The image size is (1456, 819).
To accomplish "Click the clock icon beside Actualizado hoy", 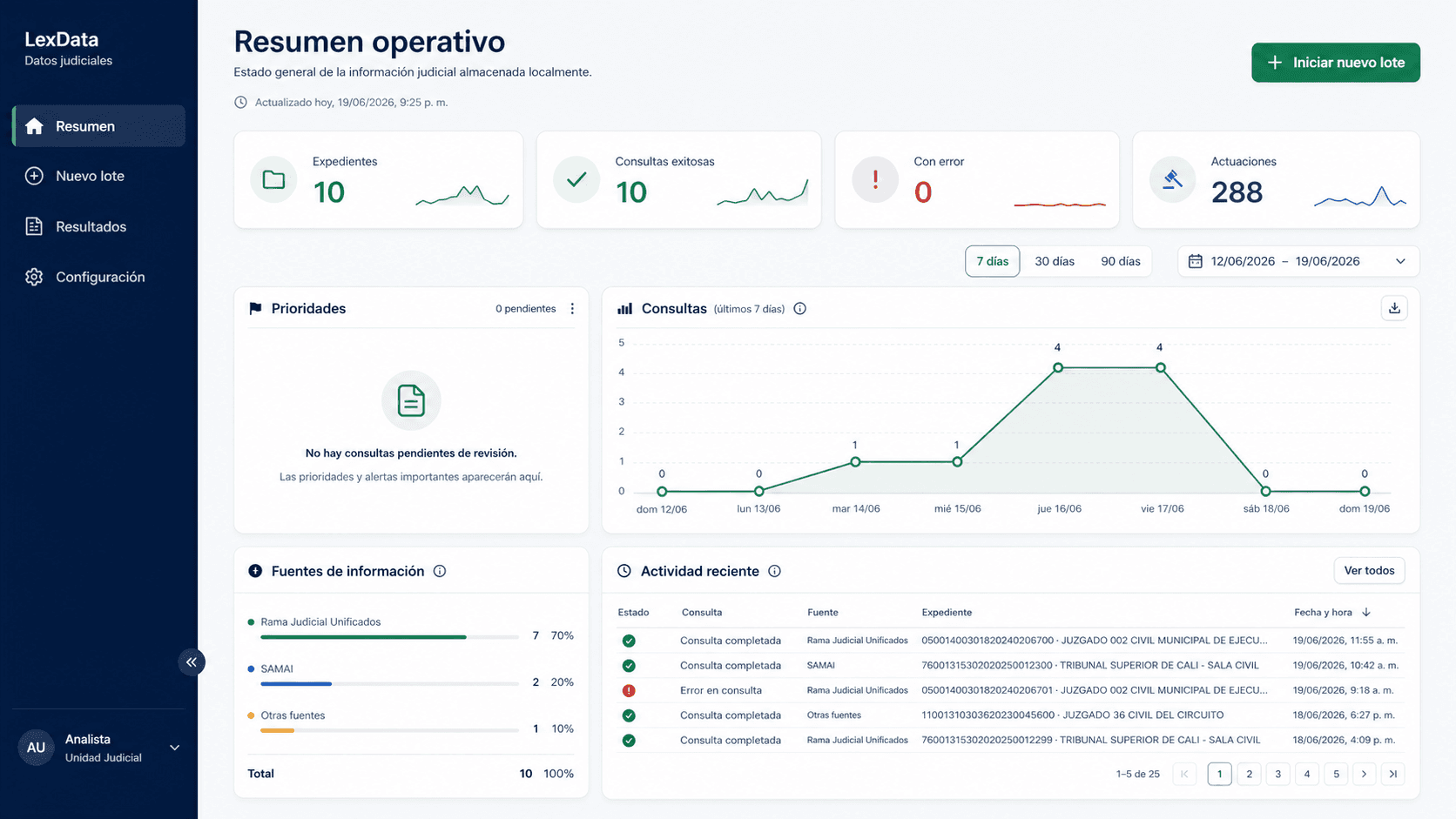I will click(x=241, y=103).
